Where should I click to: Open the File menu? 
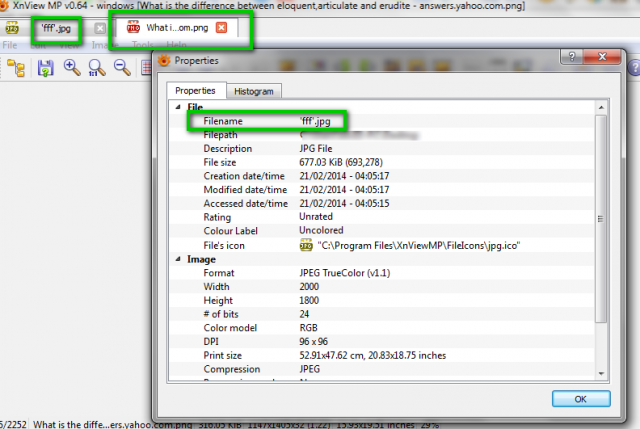[x=10, y=45]
